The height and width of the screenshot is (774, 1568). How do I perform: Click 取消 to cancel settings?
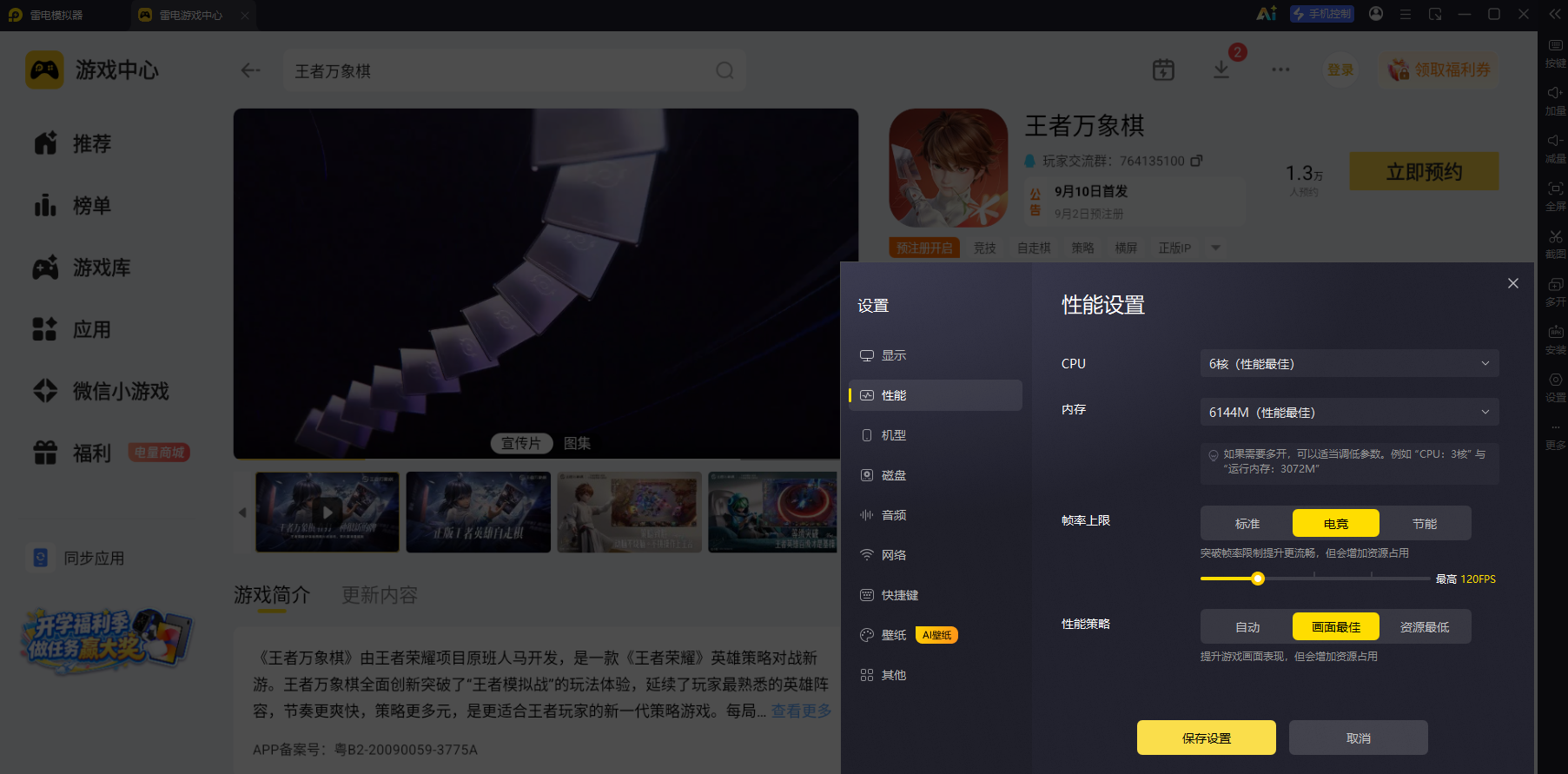1359,738
